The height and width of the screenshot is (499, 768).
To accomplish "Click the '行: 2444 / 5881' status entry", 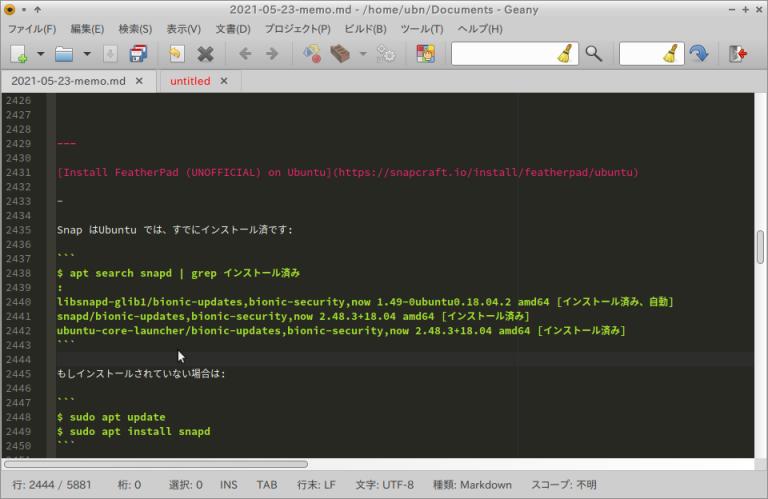I will 52,485.
